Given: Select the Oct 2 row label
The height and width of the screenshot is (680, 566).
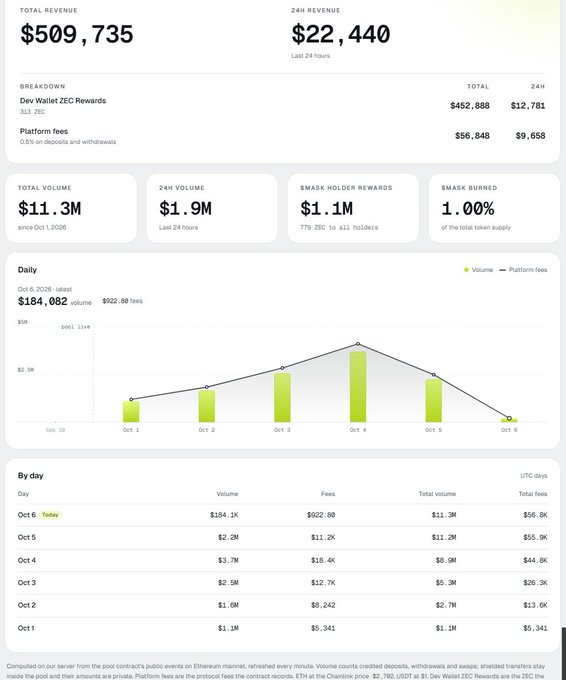Looking at the screenshot, I should pyautogui.click(x=27, y=605).
